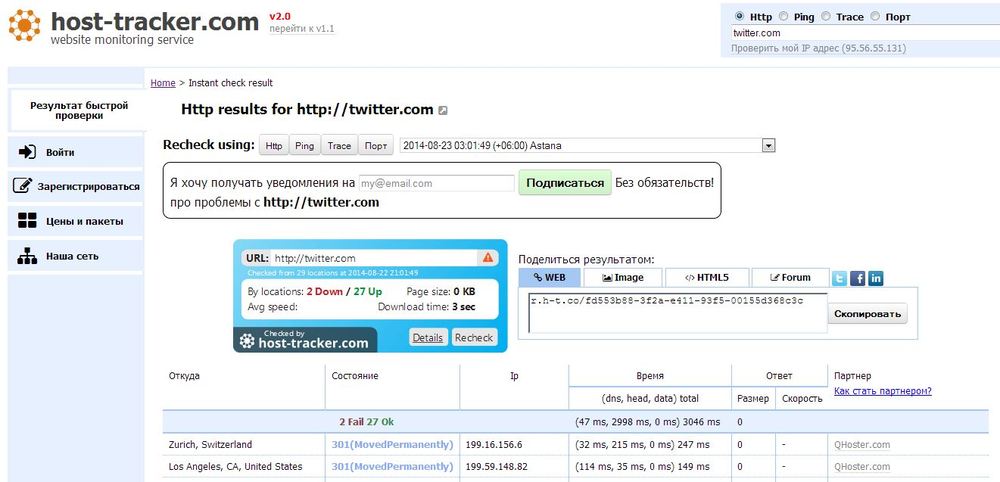Open the Наша сеть sidebar item
The width and height of the screenshot is (1000, 482).
(75, 256)
